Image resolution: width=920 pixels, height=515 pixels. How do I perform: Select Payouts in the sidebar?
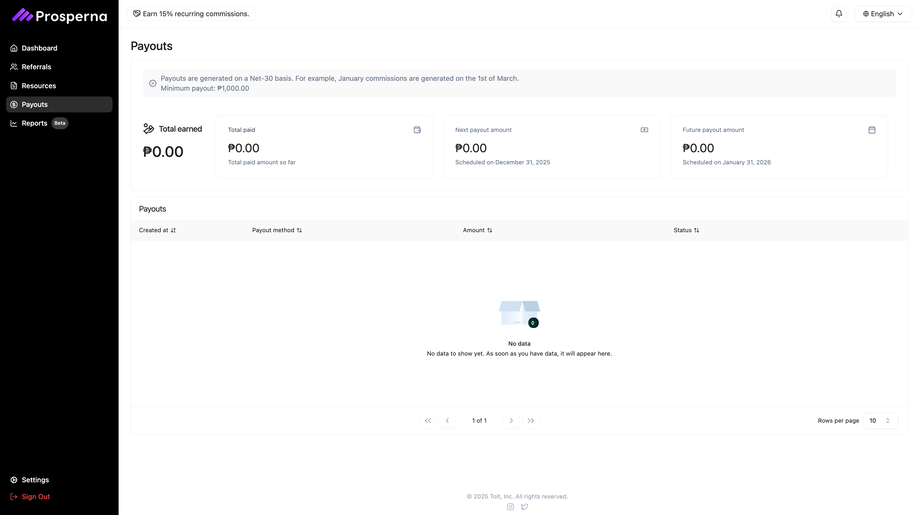(x=59, y=104)
